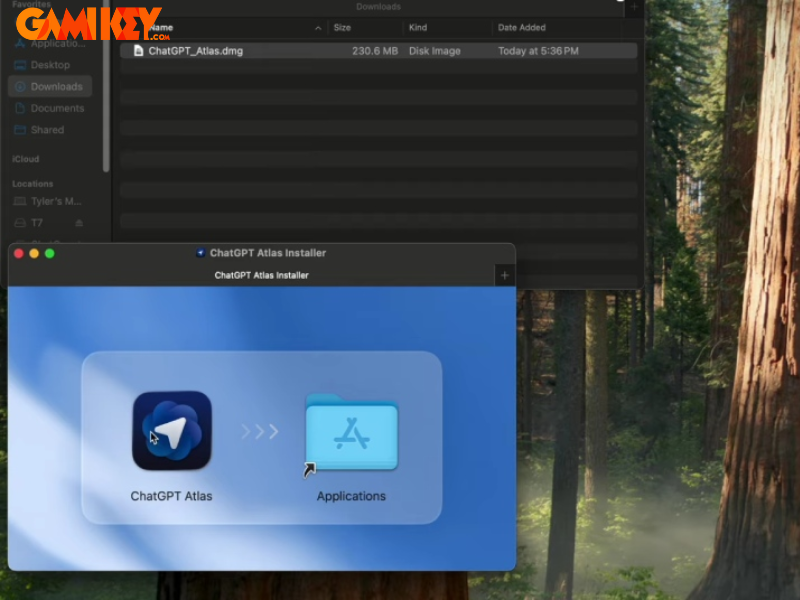Image resolution: width=800 pixels, height=600 pixels.
Task: Sort files by the Size column
Action: pos(343,28)
